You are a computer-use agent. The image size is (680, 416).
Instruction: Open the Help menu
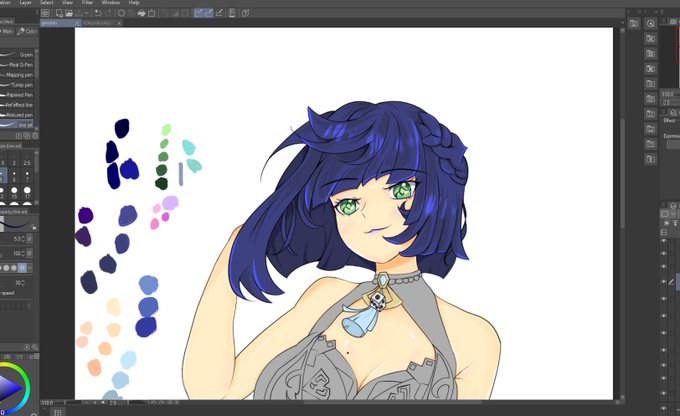pyautogui.click(x=134, y=2)
